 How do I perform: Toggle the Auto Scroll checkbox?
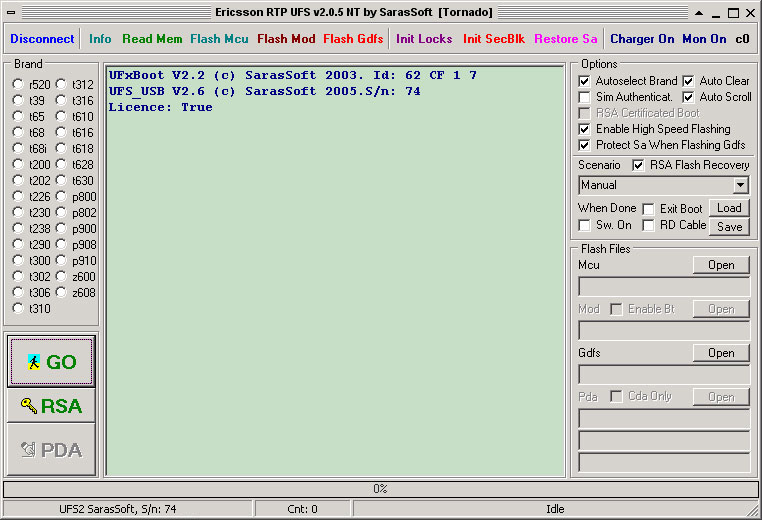tap(688, 97)
